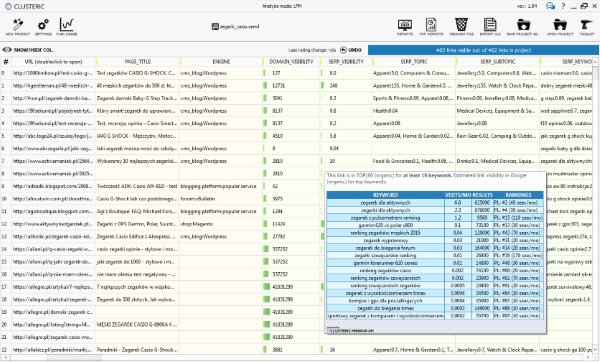Select row 0 URL 1000krokow.pl
The width and height of the screenshot is (600, 362).
point(53,73)
